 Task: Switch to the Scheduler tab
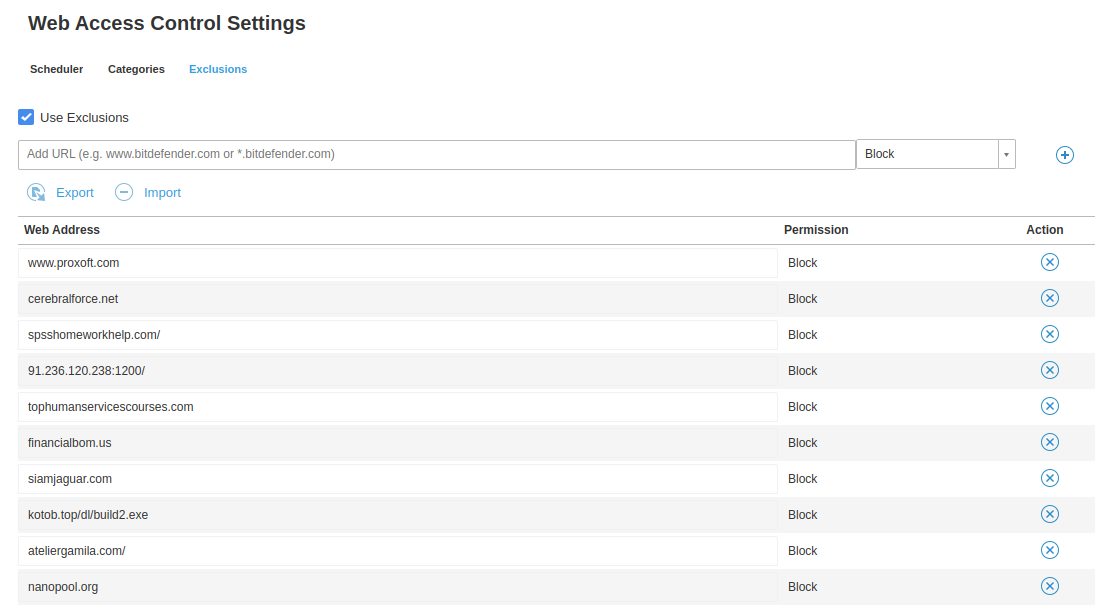56,69
